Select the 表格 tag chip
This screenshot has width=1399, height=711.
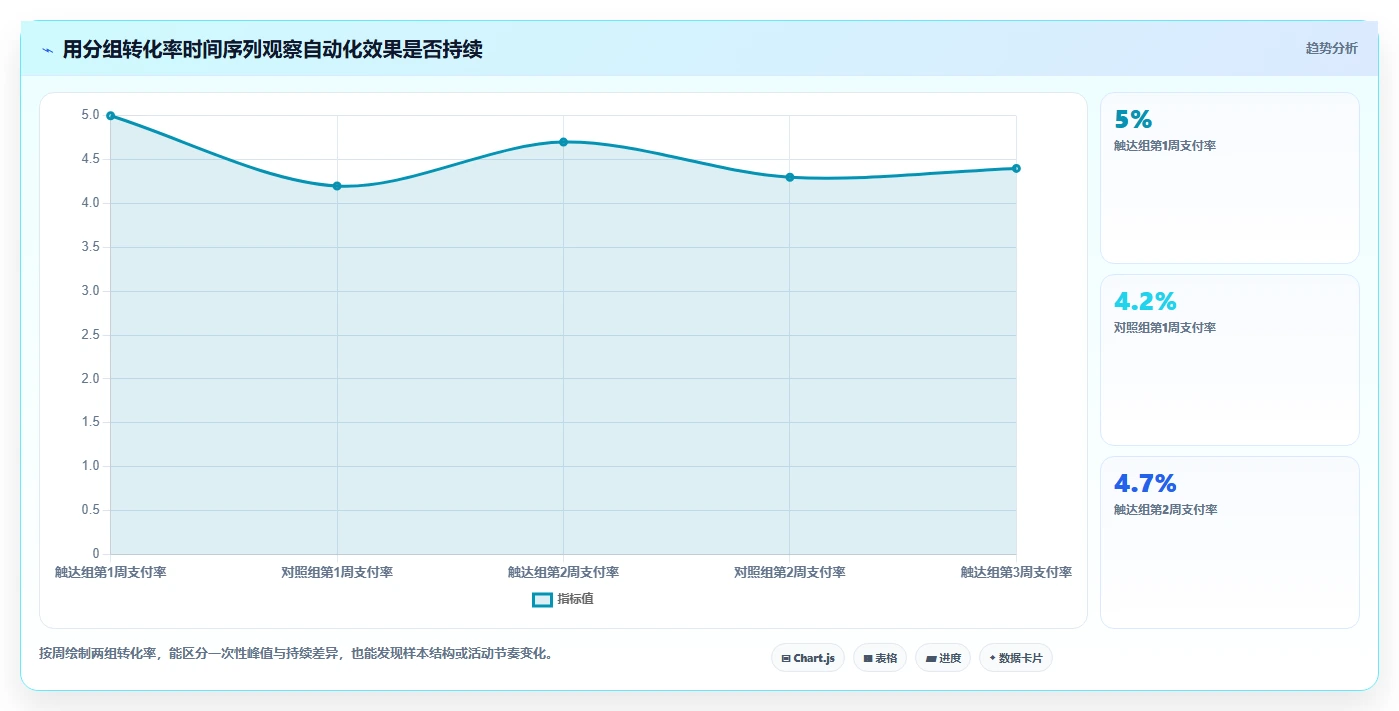pos(880,658)
